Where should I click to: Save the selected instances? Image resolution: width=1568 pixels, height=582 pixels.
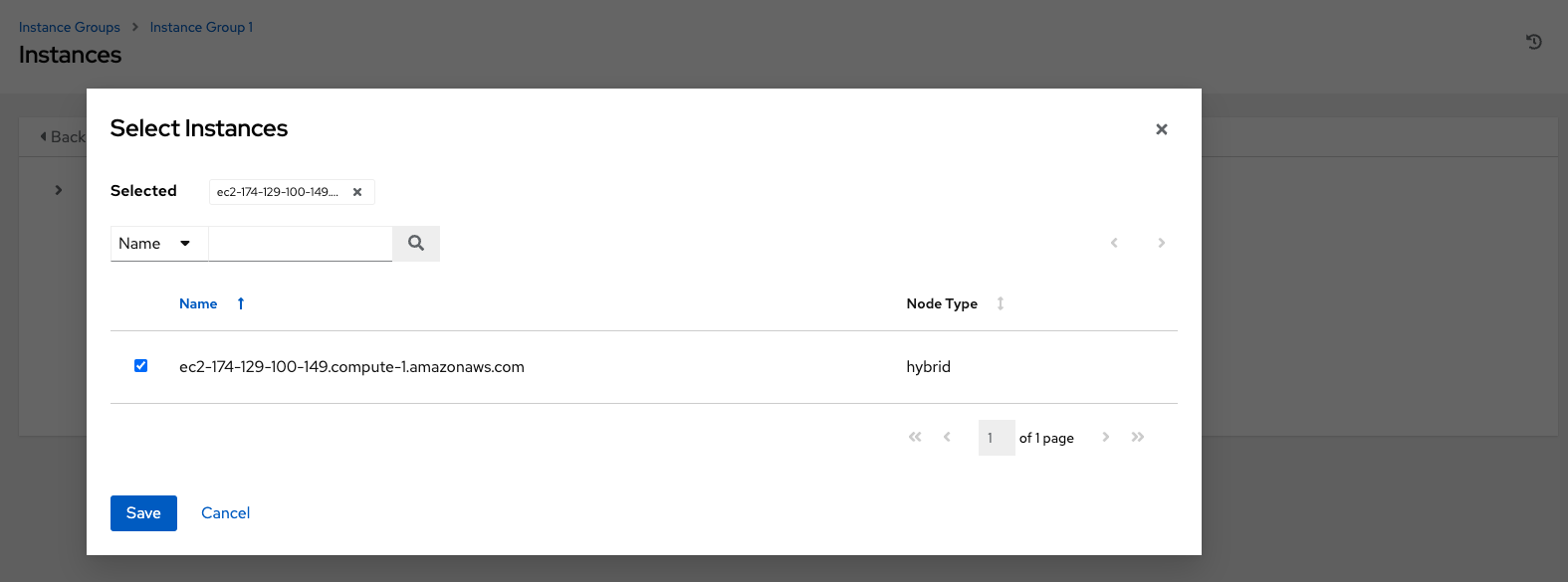point(143,512)
